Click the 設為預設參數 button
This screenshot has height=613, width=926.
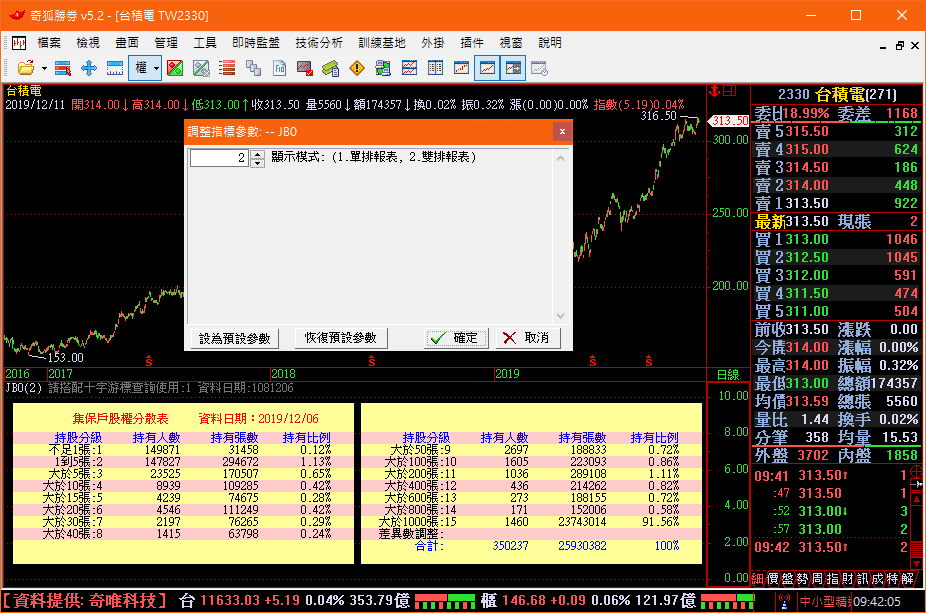[x=234, y=338]
